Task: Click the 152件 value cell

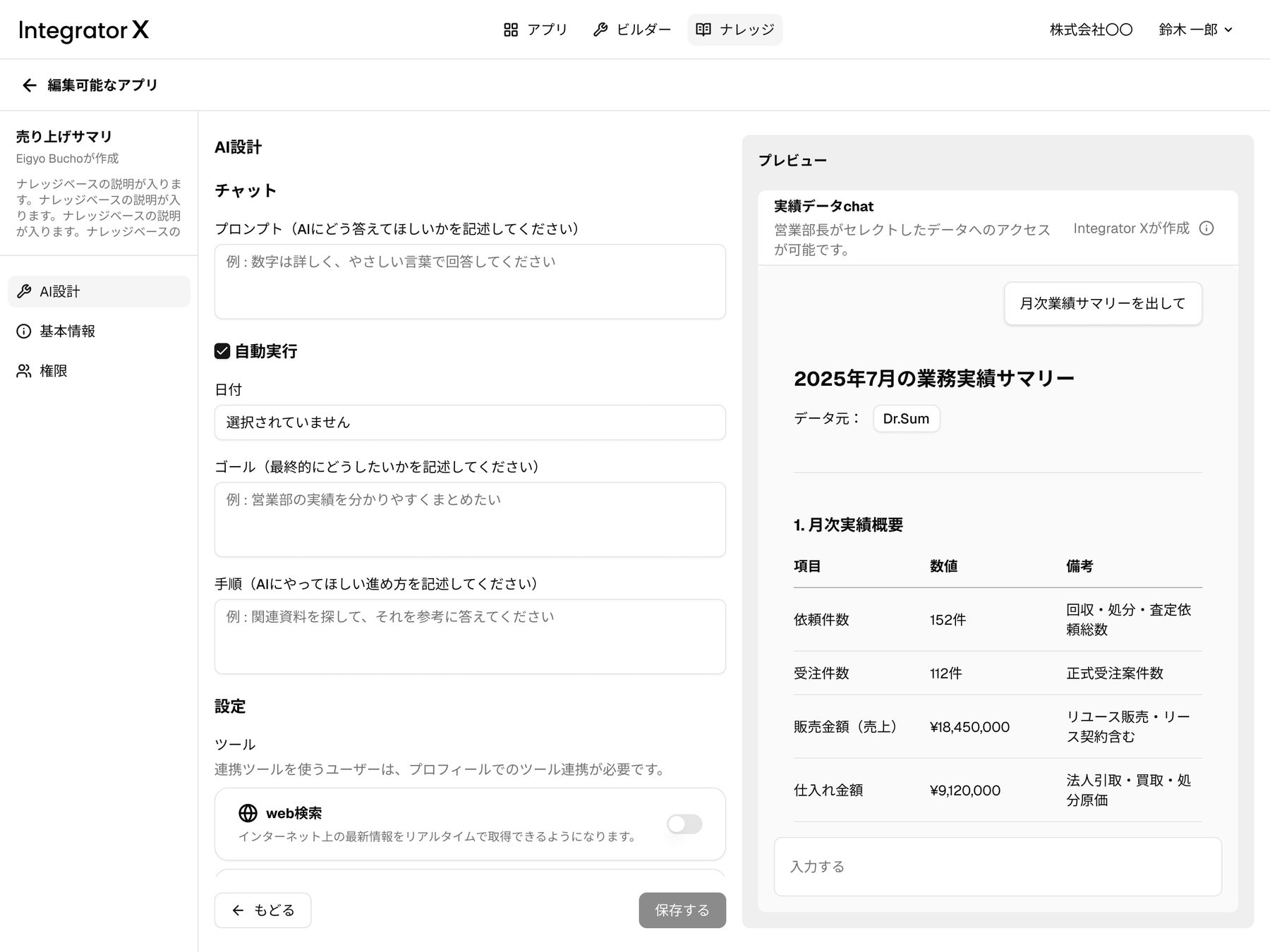Action: 948,620
